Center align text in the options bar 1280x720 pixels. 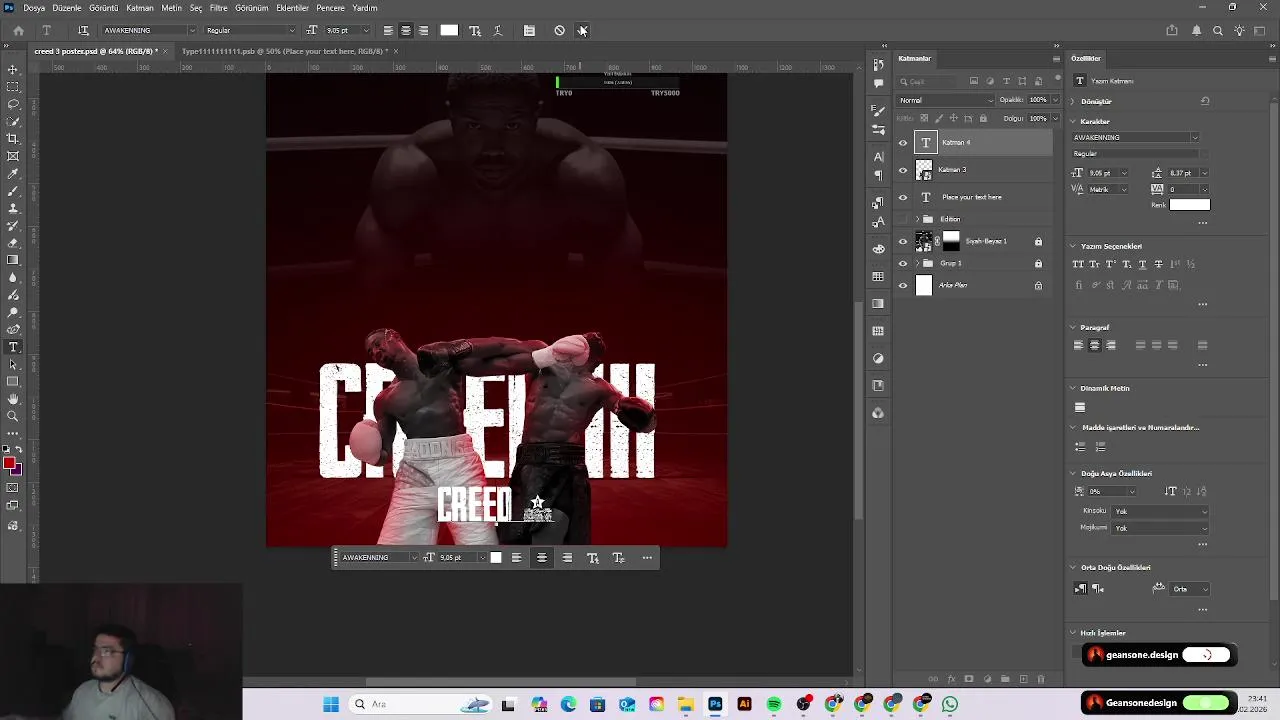point(405,30)
